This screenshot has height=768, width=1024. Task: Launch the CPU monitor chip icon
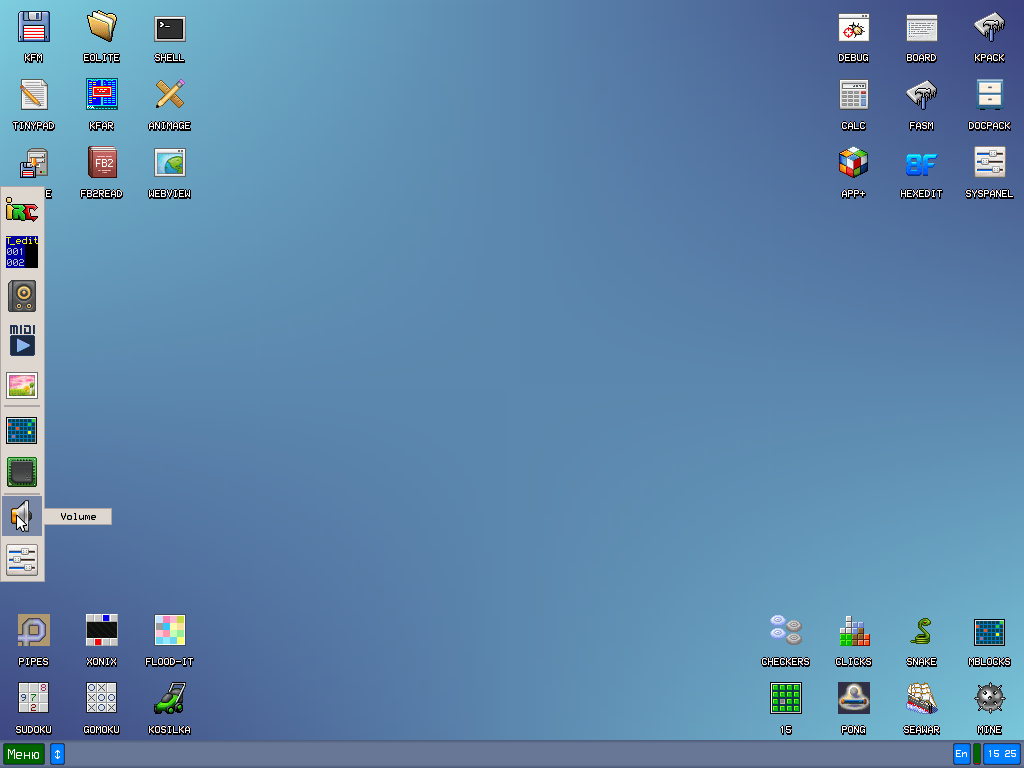pyautogui.click(x=22, y=472)
